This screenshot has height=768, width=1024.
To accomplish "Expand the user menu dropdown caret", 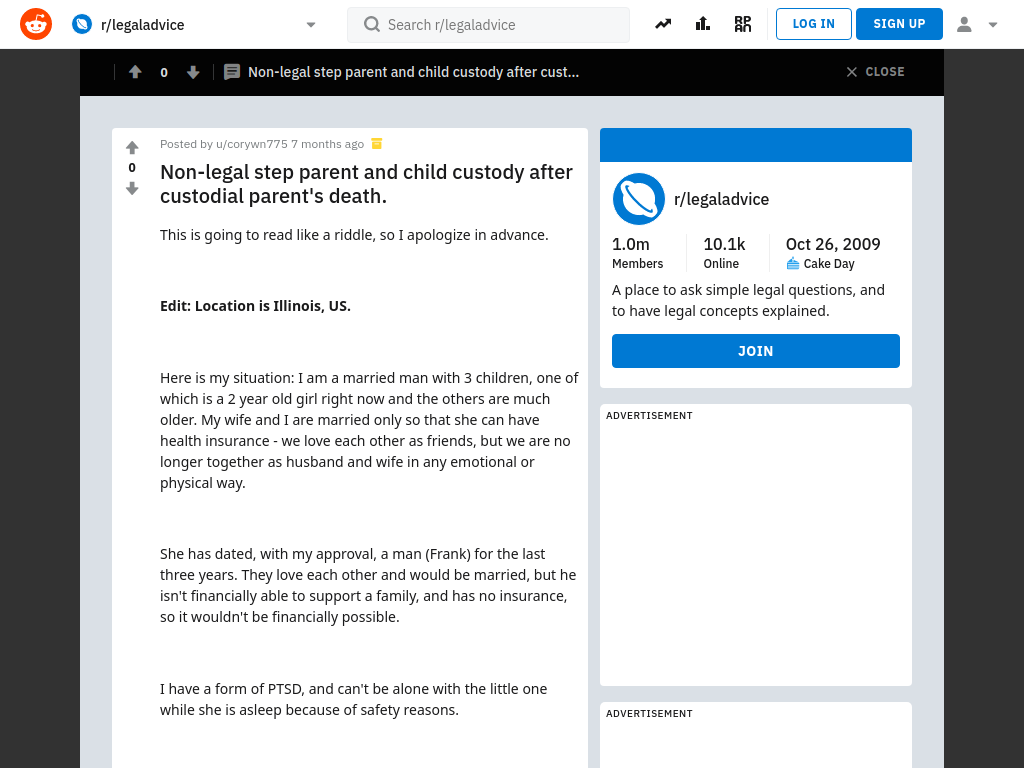I will [993, 25].
